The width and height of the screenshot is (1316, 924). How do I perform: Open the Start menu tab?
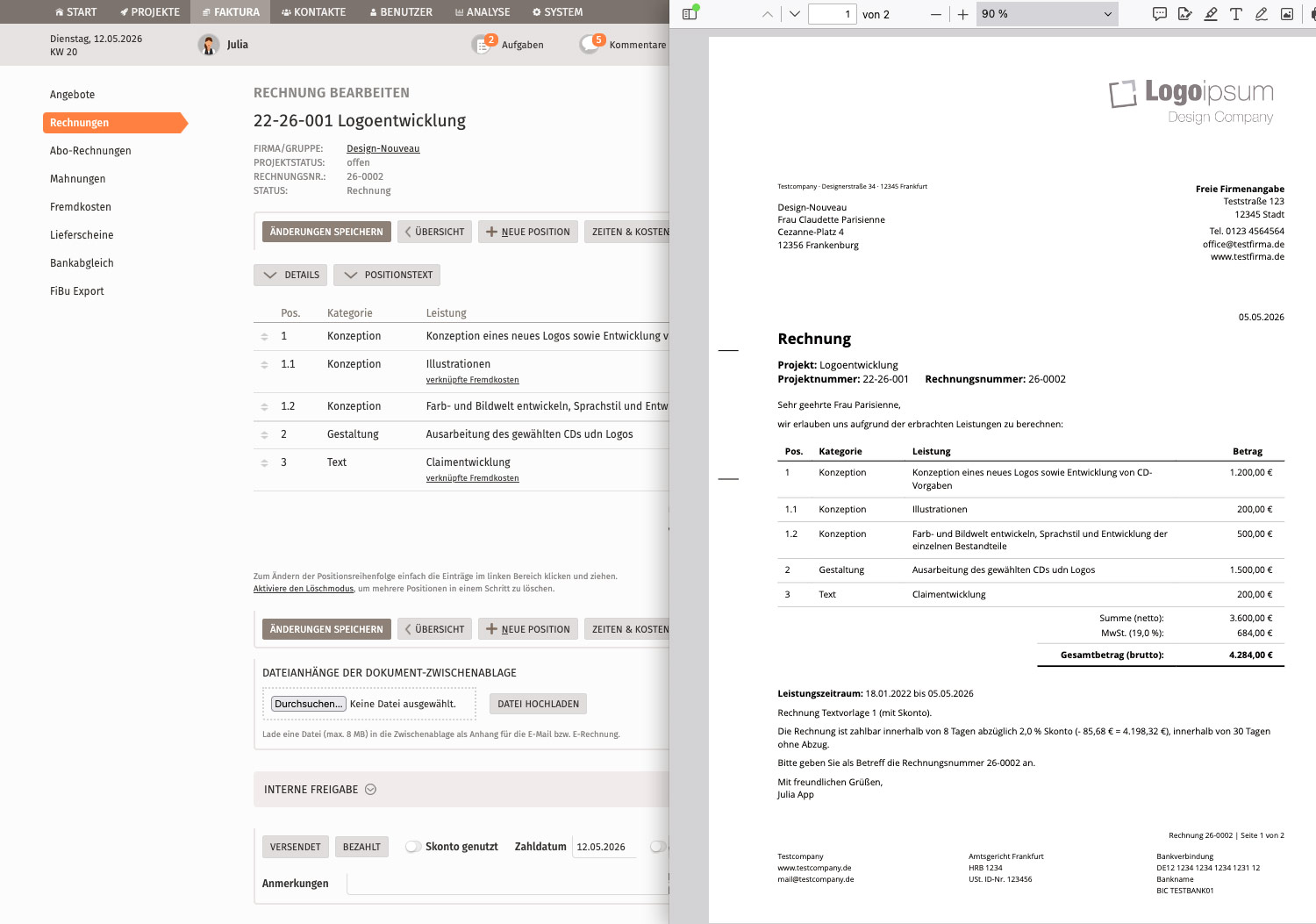pos(75,12)
